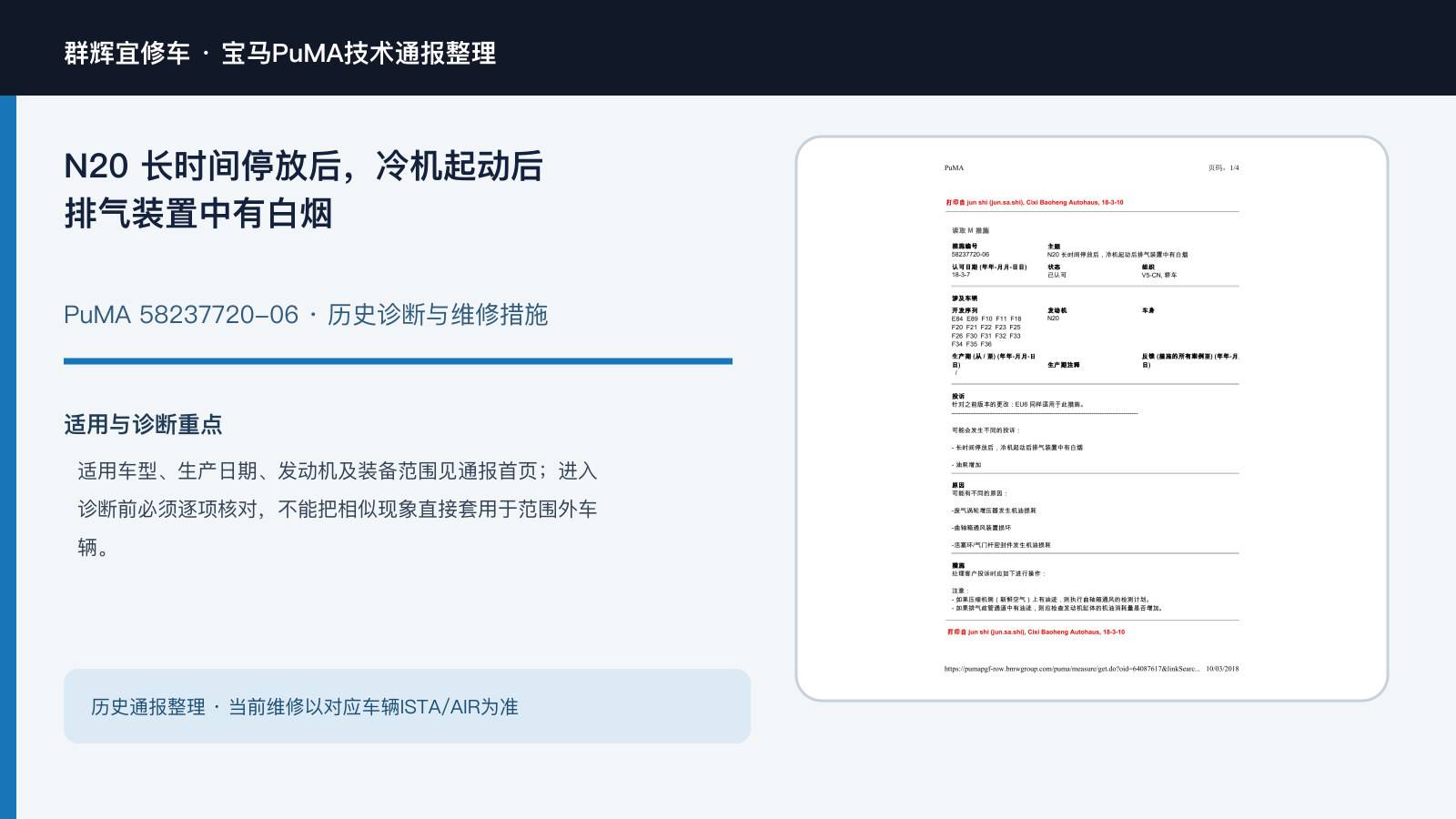Click the vertical blue accent bar on left edge
Viewport: 1456px width, 819px height.
8,457
